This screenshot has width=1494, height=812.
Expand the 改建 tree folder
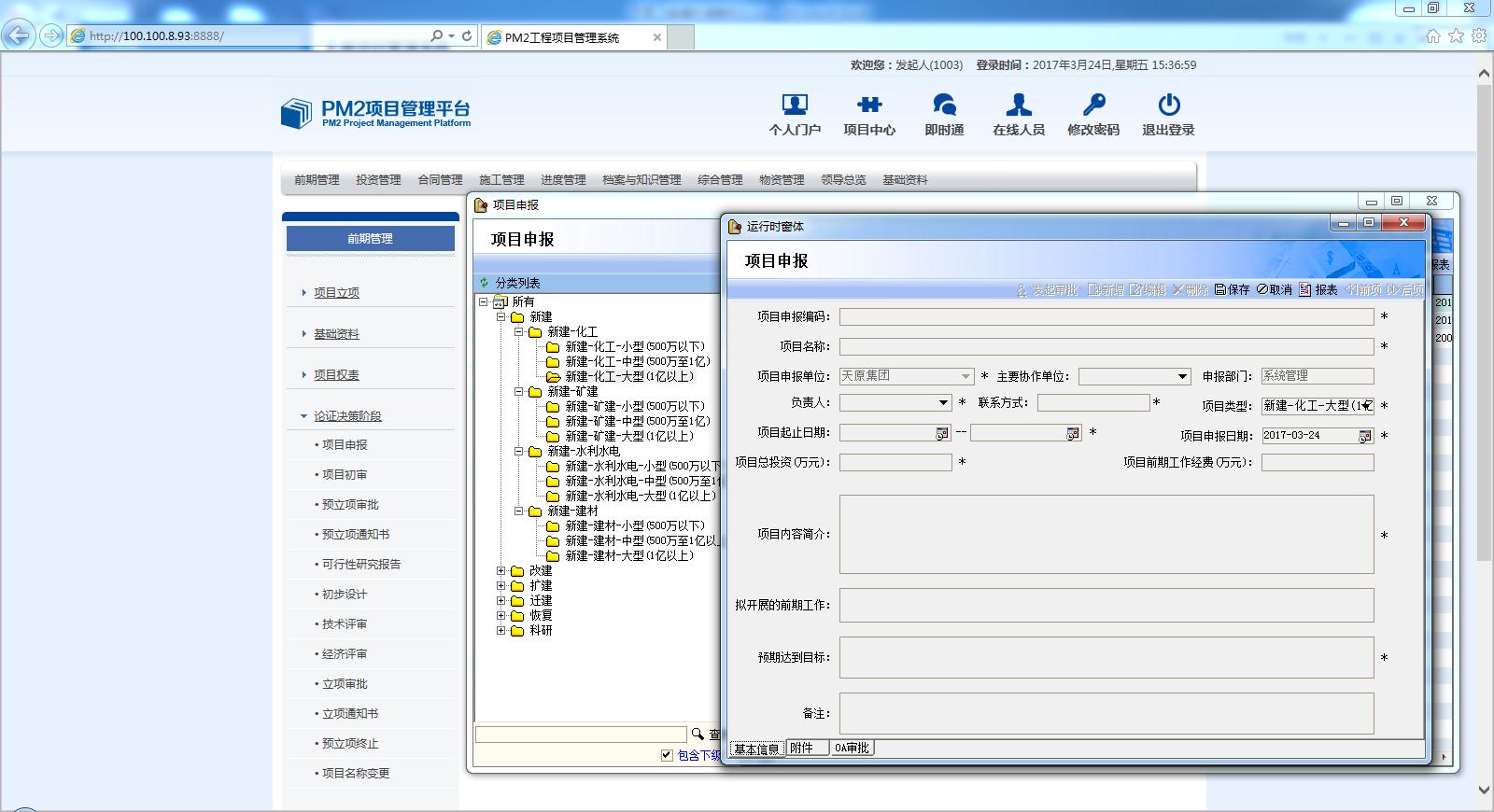pos(501,571)
